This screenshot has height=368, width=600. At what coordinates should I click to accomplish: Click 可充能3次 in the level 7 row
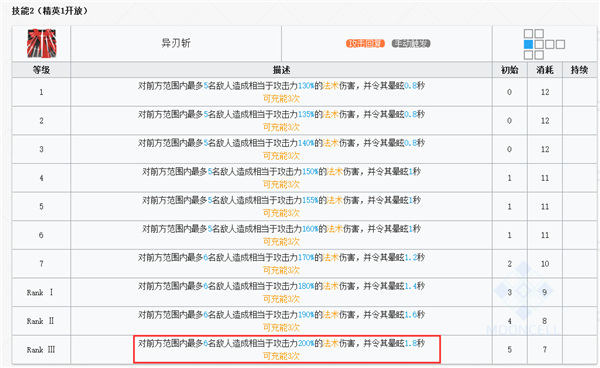[281, 270]
